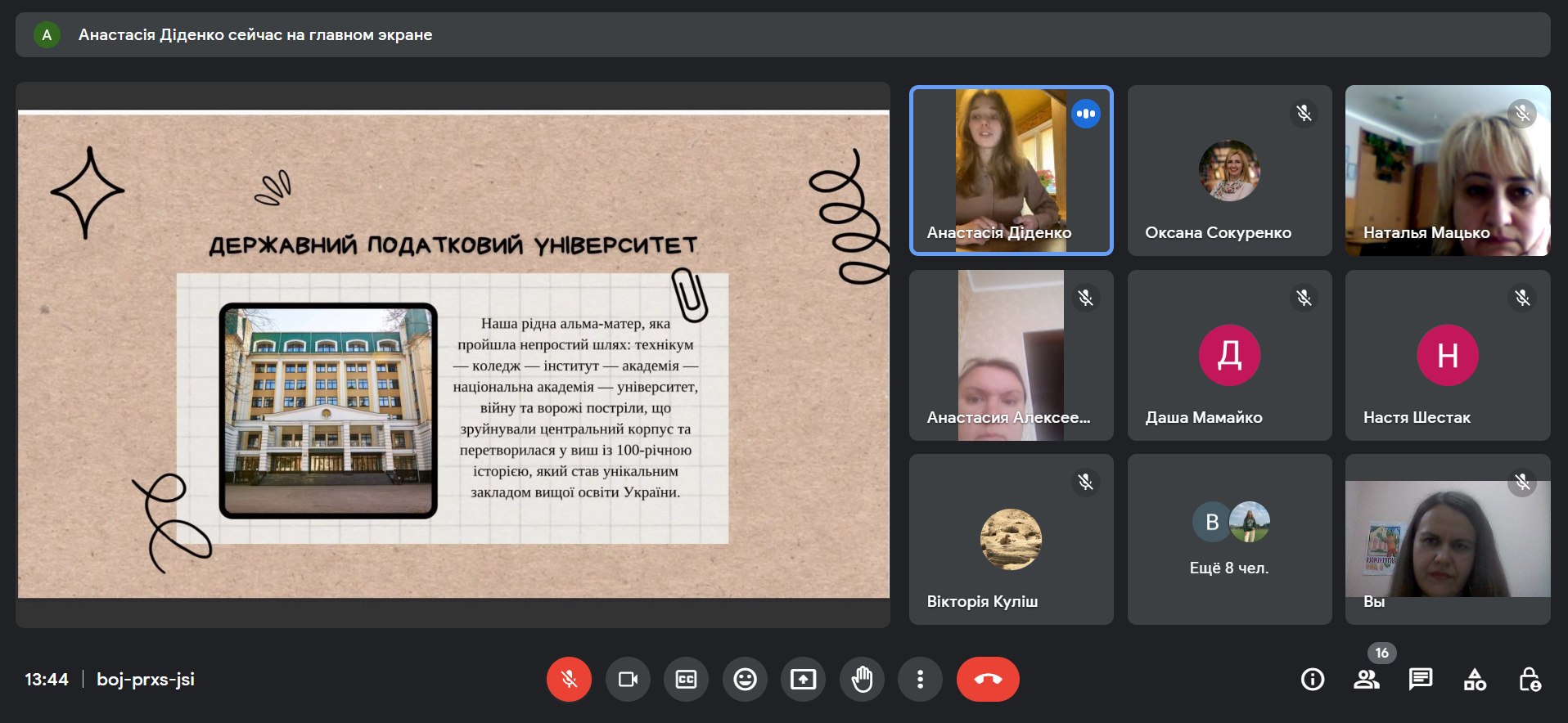Screen dimensions: 1568x723
Task: Click muted mic icon on Даша Мамайко tile
Action: [x=1304, y=298]
